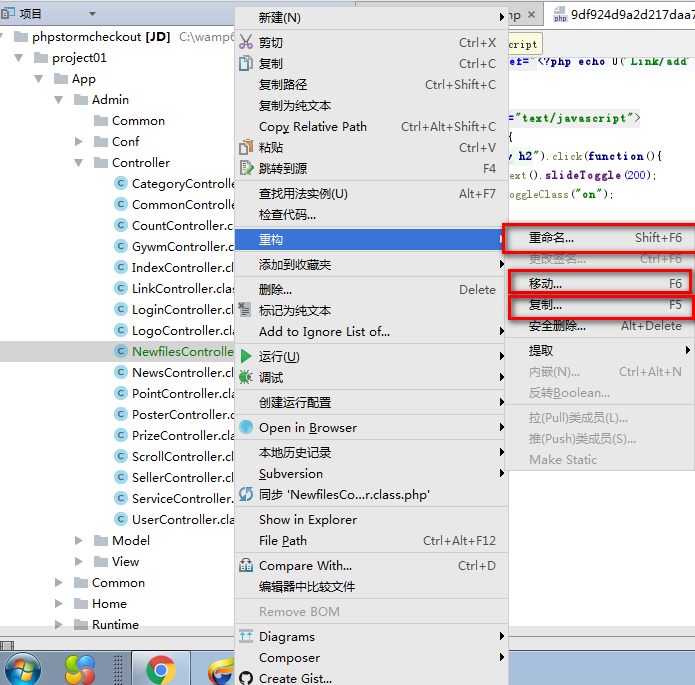This screenshot has height=685, width=695.
Task: Select Copy Relative Path
Action: pyautogui.click(x=371, y=126)
